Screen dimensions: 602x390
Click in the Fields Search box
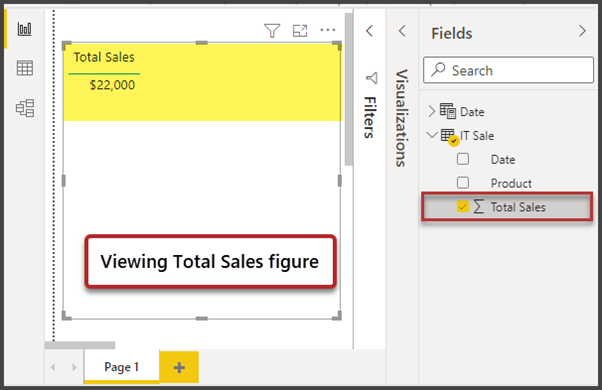point(508,70)
